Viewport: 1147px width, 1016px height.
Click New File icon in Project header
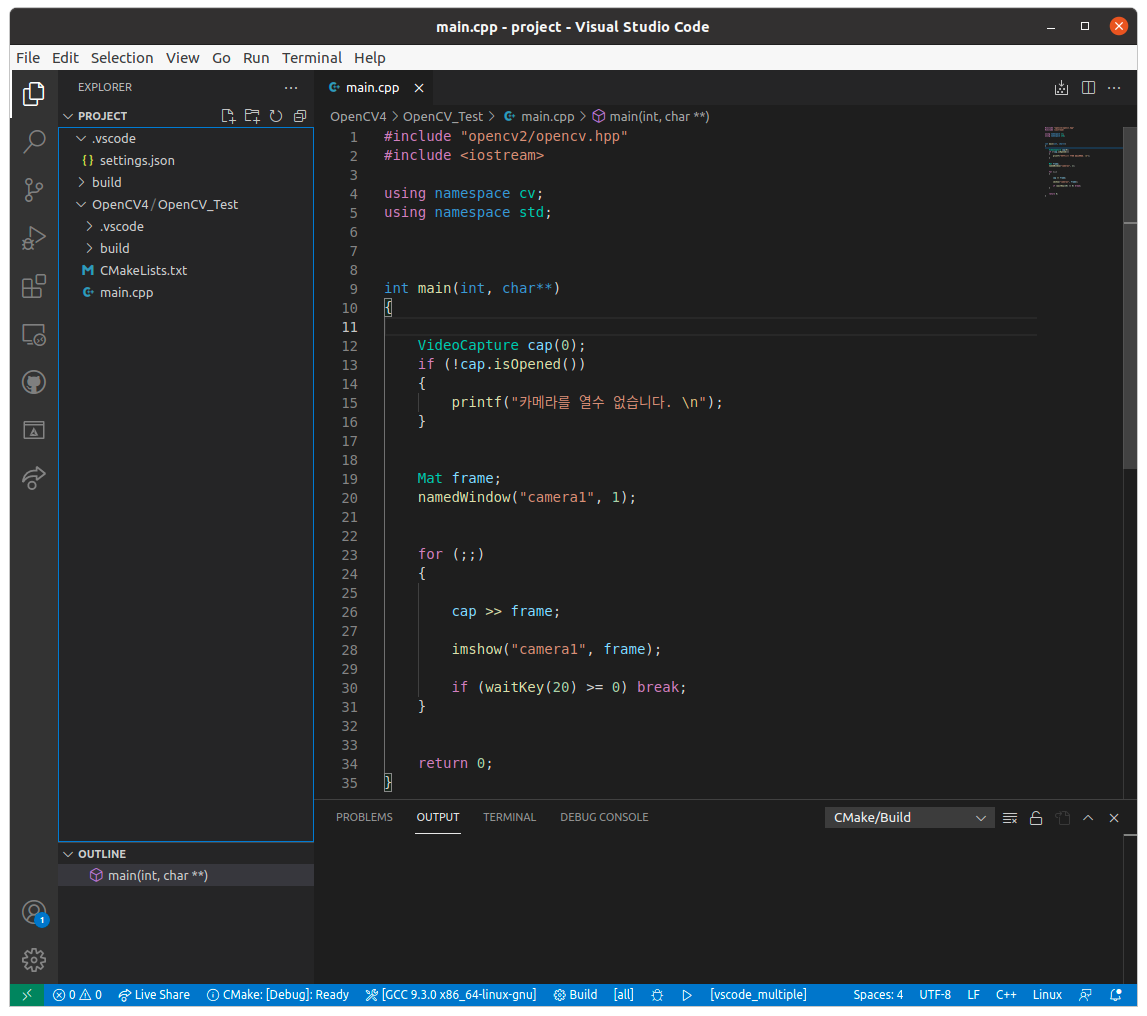(x=228, y=116)
